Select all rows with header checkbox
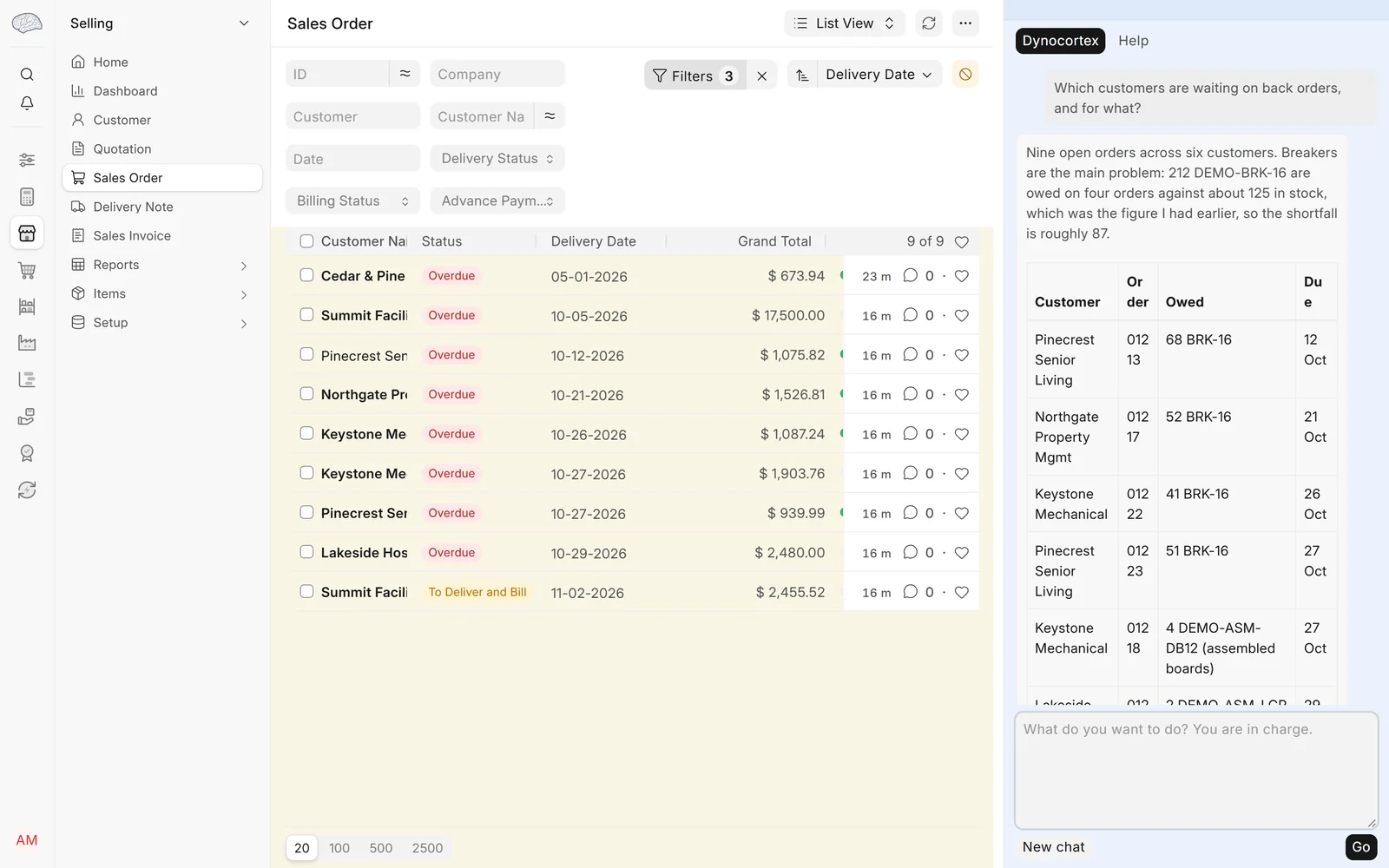Viewport: 1389px width, 868px height. point(306,241)
